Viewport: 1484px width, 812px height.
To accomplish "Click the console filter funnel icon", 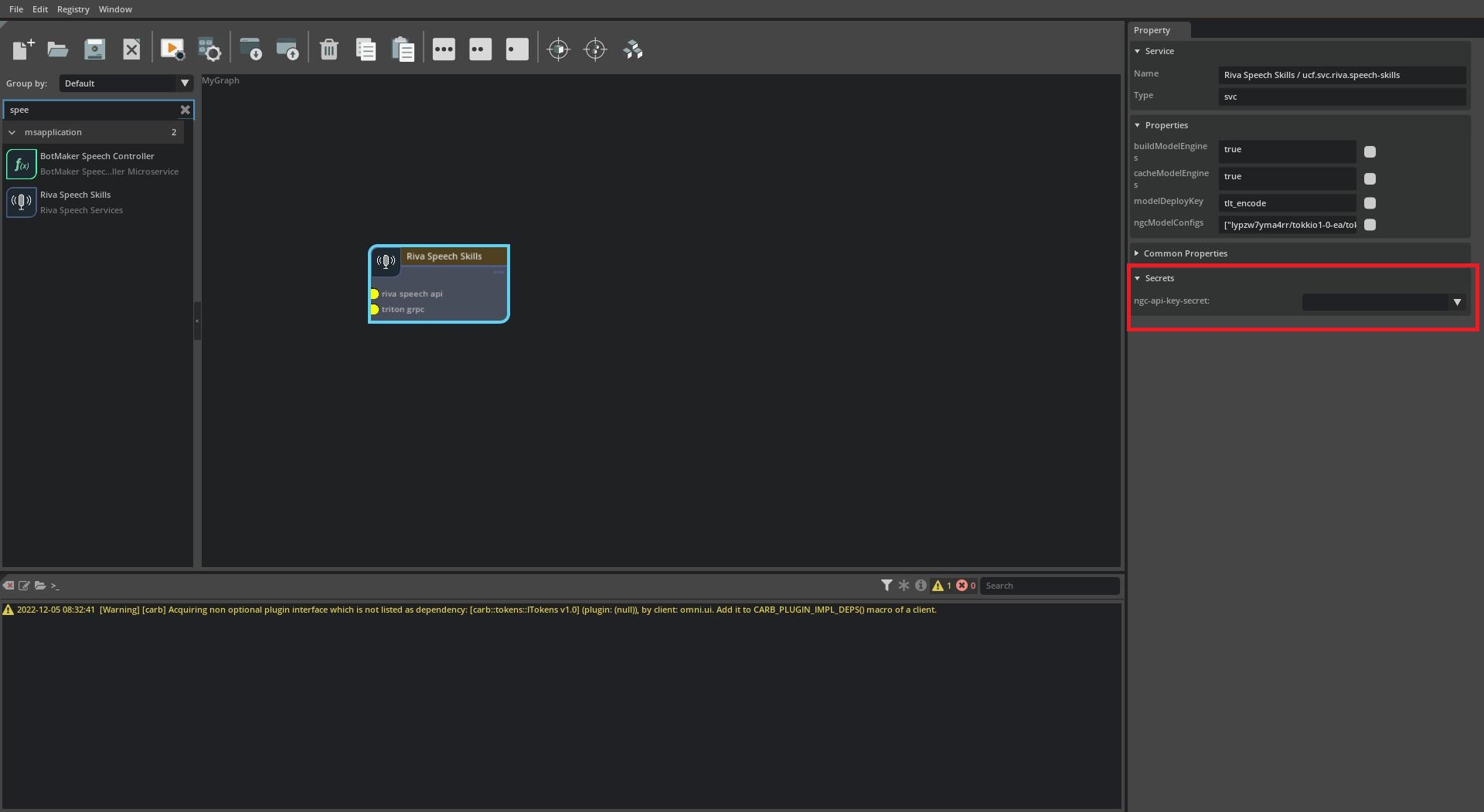I will [x=887, y=586].
